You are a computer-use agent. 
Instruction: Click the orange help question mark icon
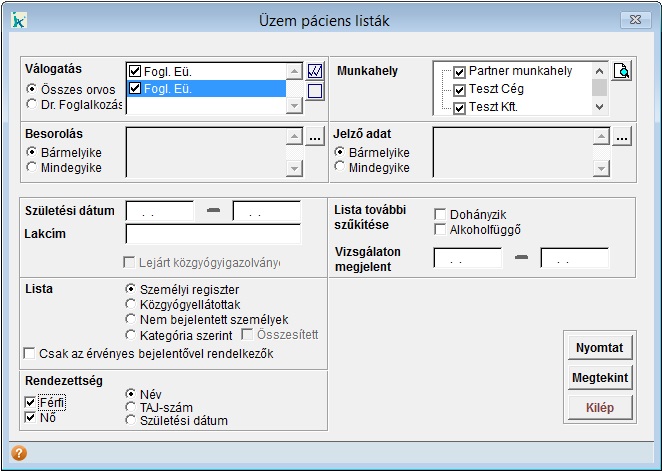click(x=19, y=452)
